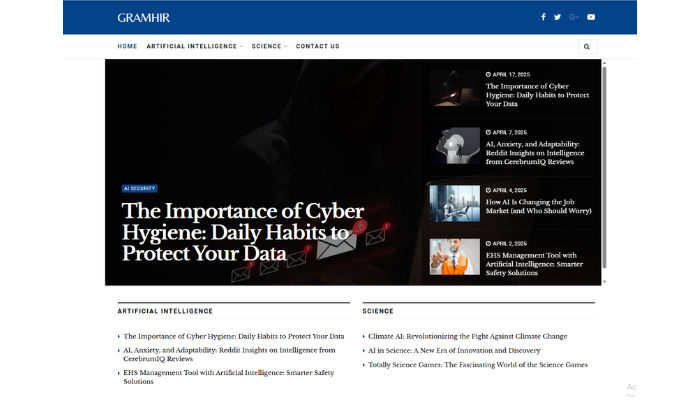Screen dimensions: 700x400
Task: Click the slider scrollbar up arrow
Action: (604, 63)
